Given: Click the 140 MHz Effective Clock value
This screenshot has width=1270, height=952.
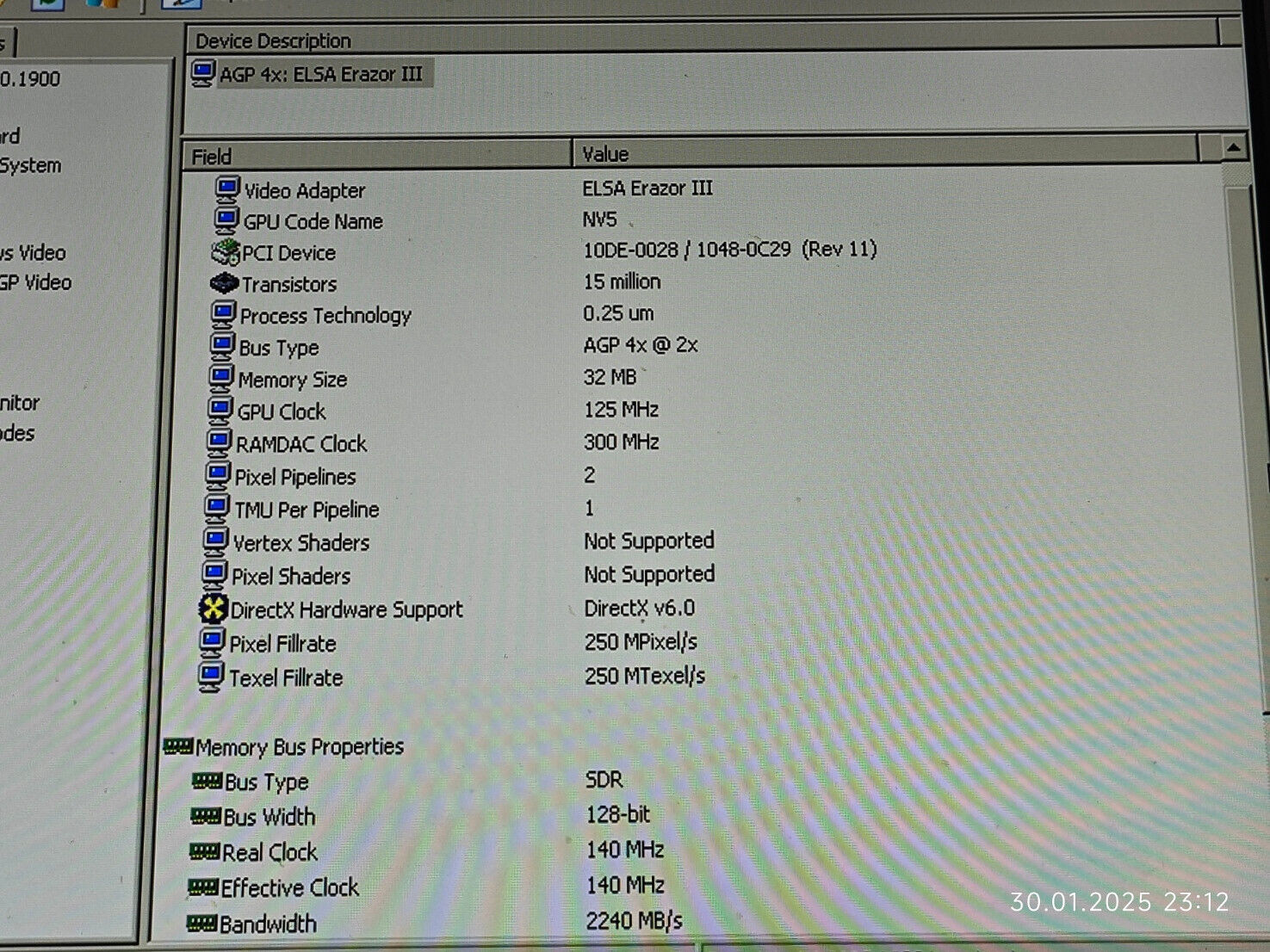Looking at the screenshot, I should click(x=625, y=885).
